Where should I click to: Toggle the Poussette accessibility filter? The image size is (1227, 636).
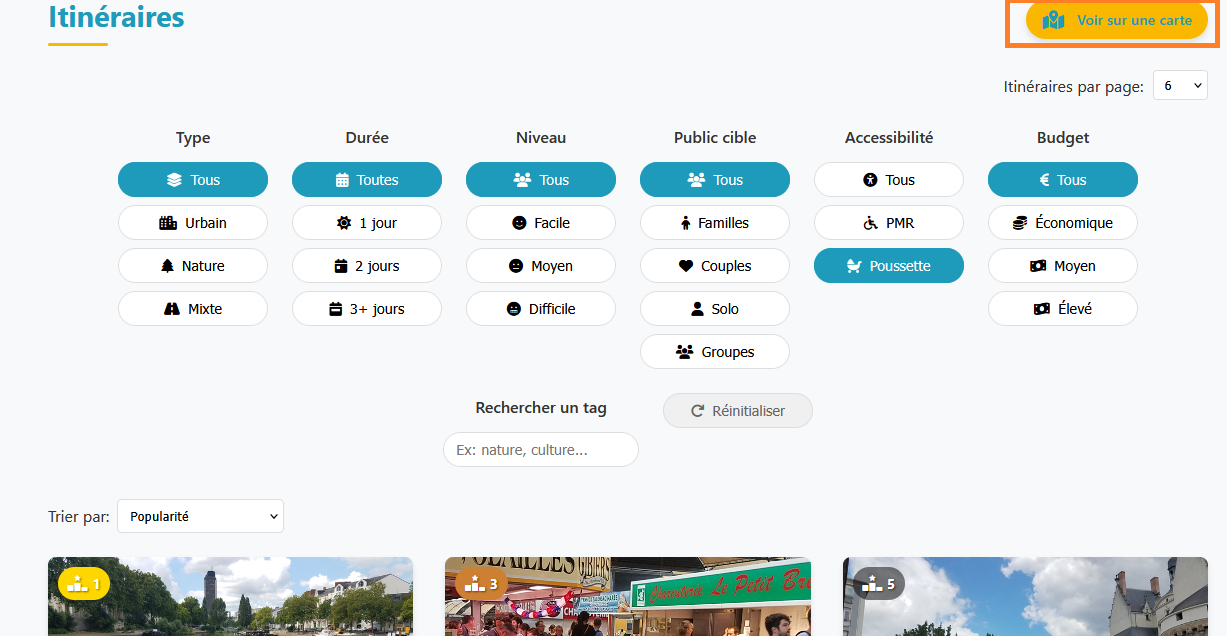889,266
